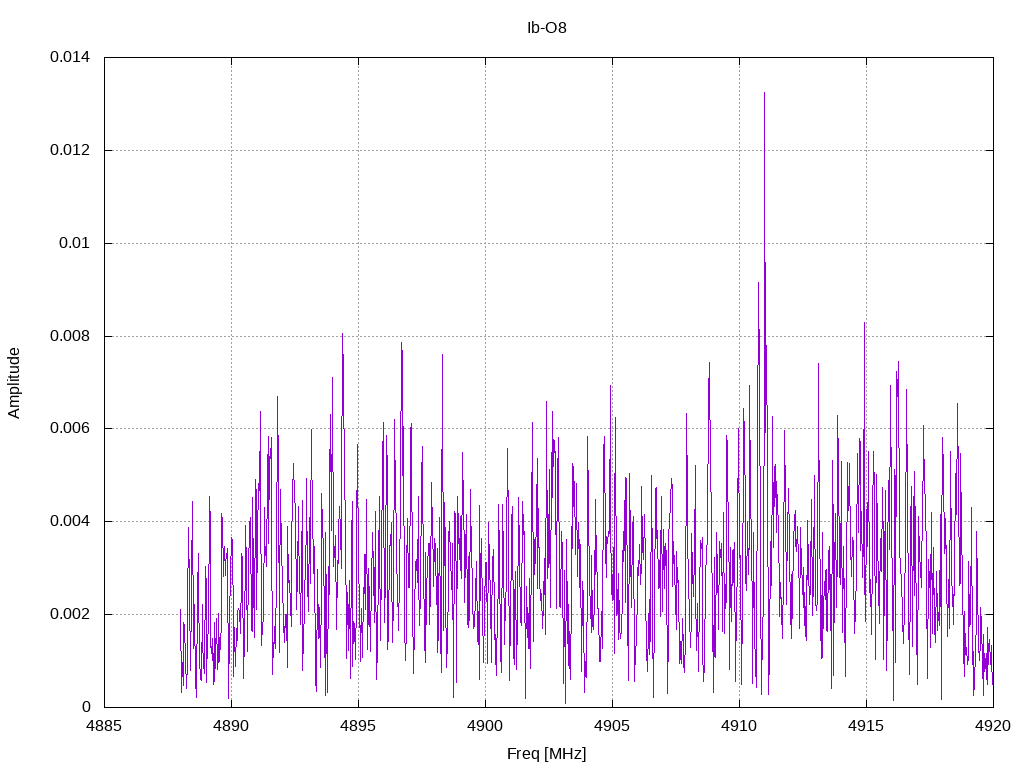Click the 0.006 y-axis tick label
This screenshot has height=768, width=1024.
pyautogui.click(x=70, y=428)
